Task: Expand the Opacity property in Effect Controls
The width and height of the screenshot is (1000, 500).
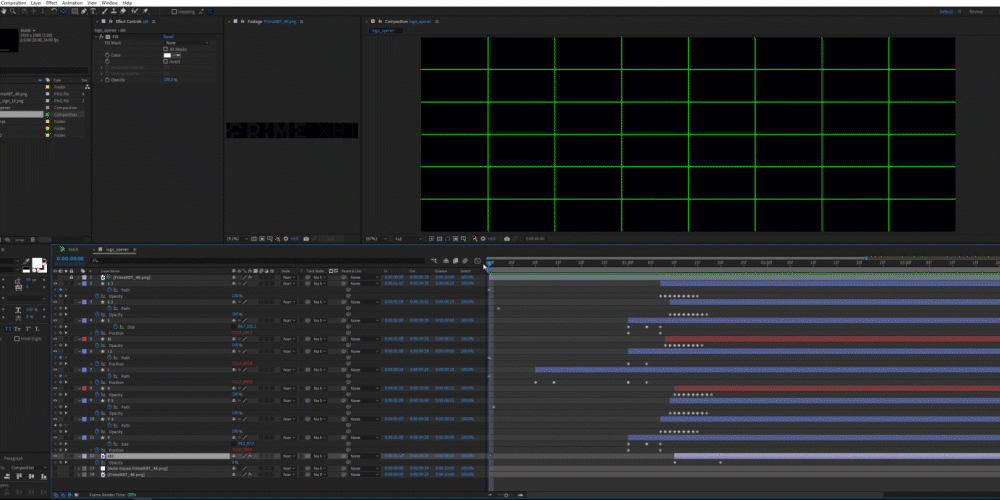Action: point(101,79)
